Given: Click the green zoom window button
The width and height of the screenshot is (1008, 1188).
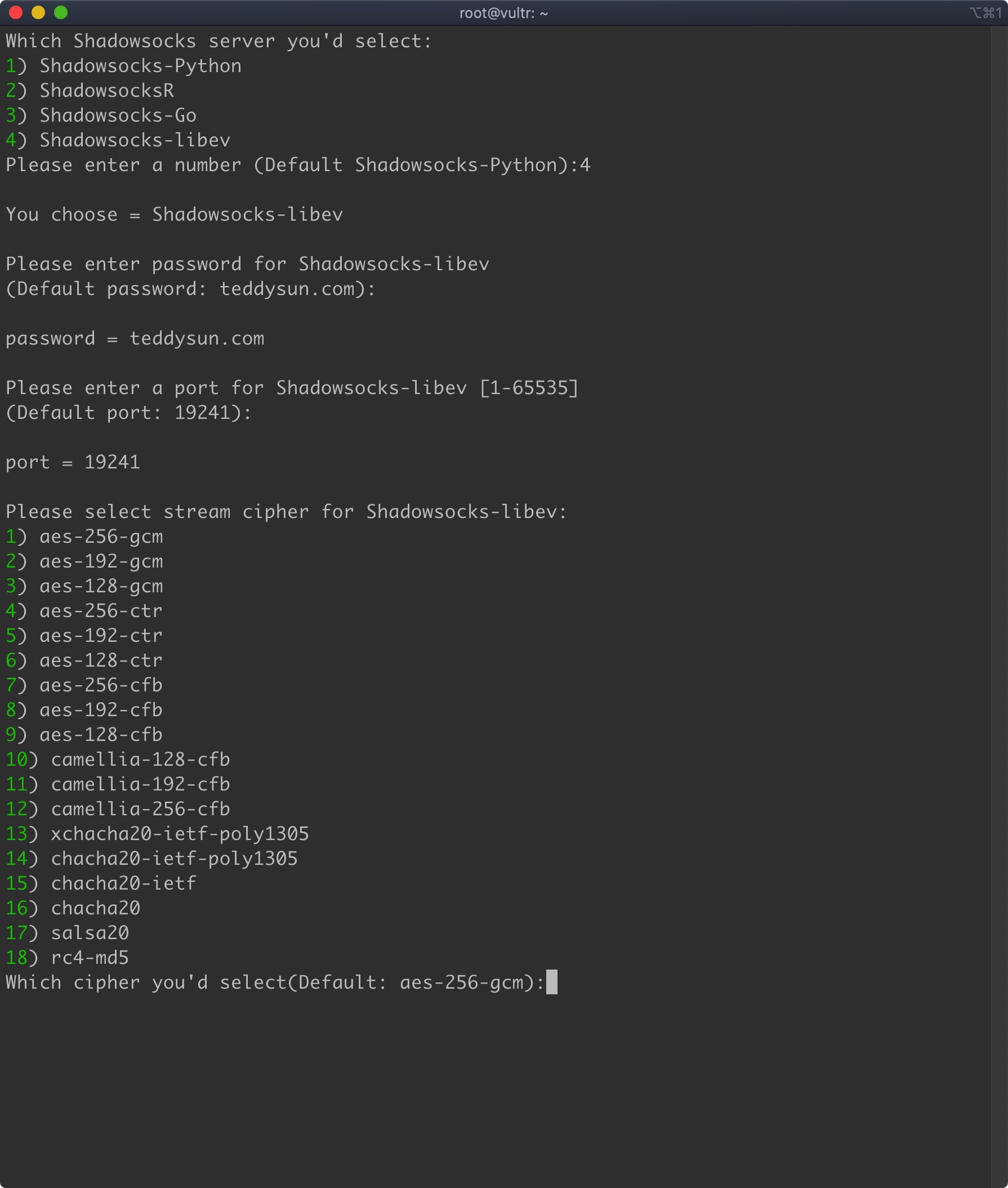Looking at the screenshot, I should point(61,12).
